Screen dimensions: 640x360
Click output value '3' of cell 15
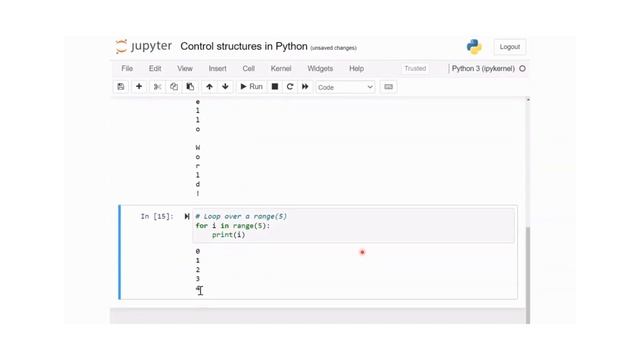tap(198, 279)
